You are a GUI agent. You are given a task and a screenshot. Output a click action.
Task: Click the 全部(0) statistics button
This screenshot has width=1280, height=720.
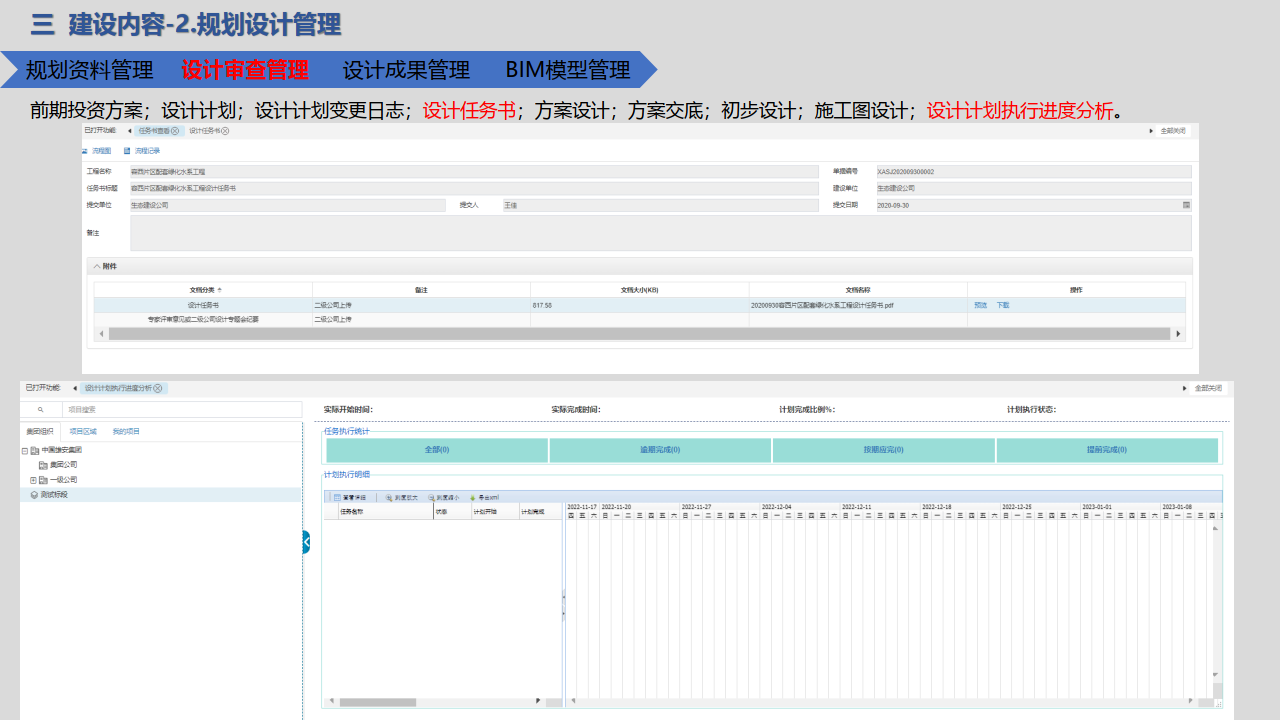pyautogui.click(x=437, y=450)
